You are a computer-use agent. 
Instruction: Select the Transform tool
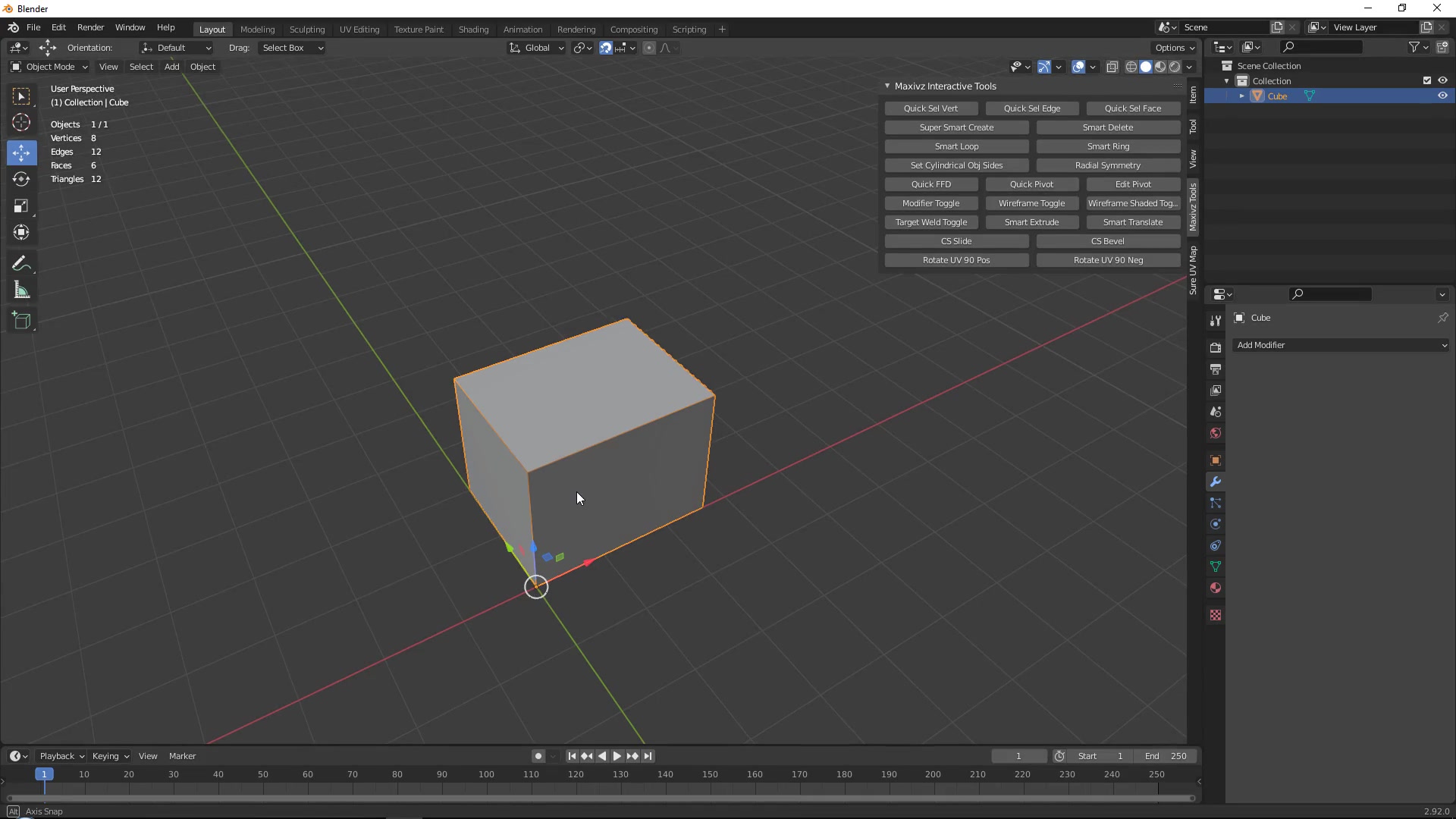coord(21,233)
